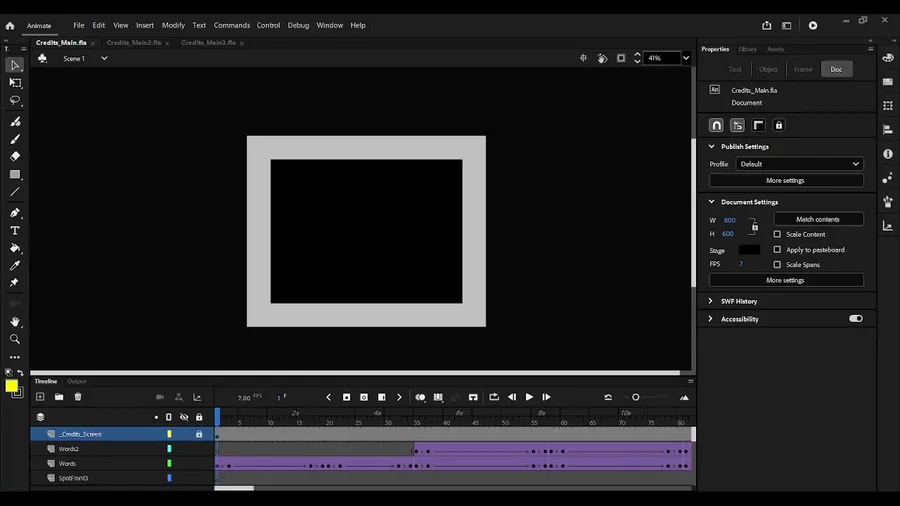Step forward one frame
The height and width of the screenshot is (506, 900).
pyautogui.click(x=546, y=397)
